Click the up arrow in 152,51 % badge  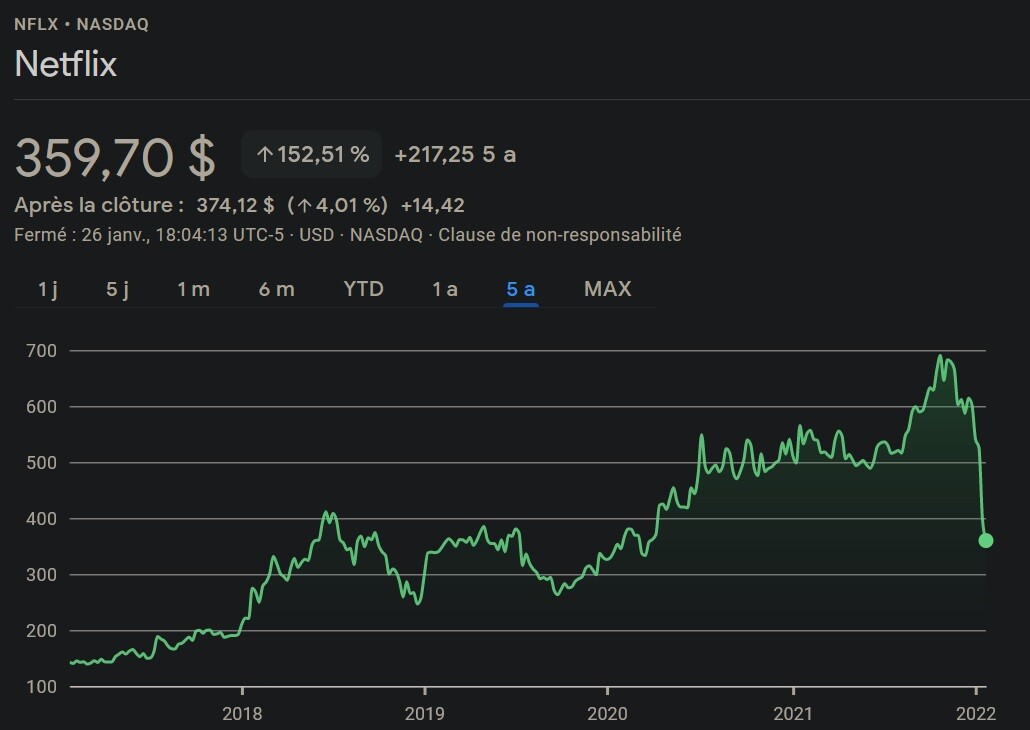pyautogui.click(x=265, y=155)
